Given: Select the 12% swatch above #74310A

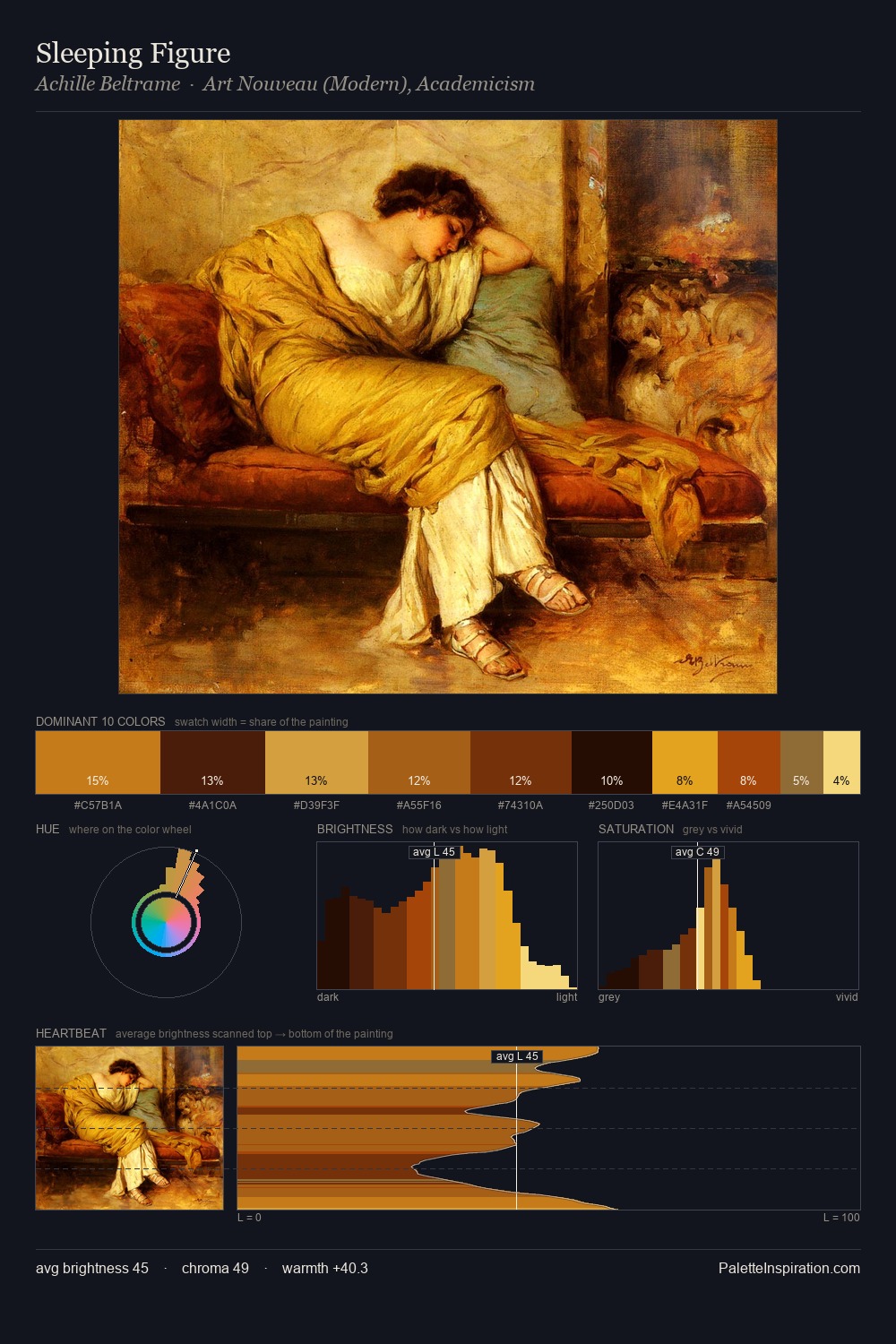Looking at the screenshot, I should (x=521, y=762).
